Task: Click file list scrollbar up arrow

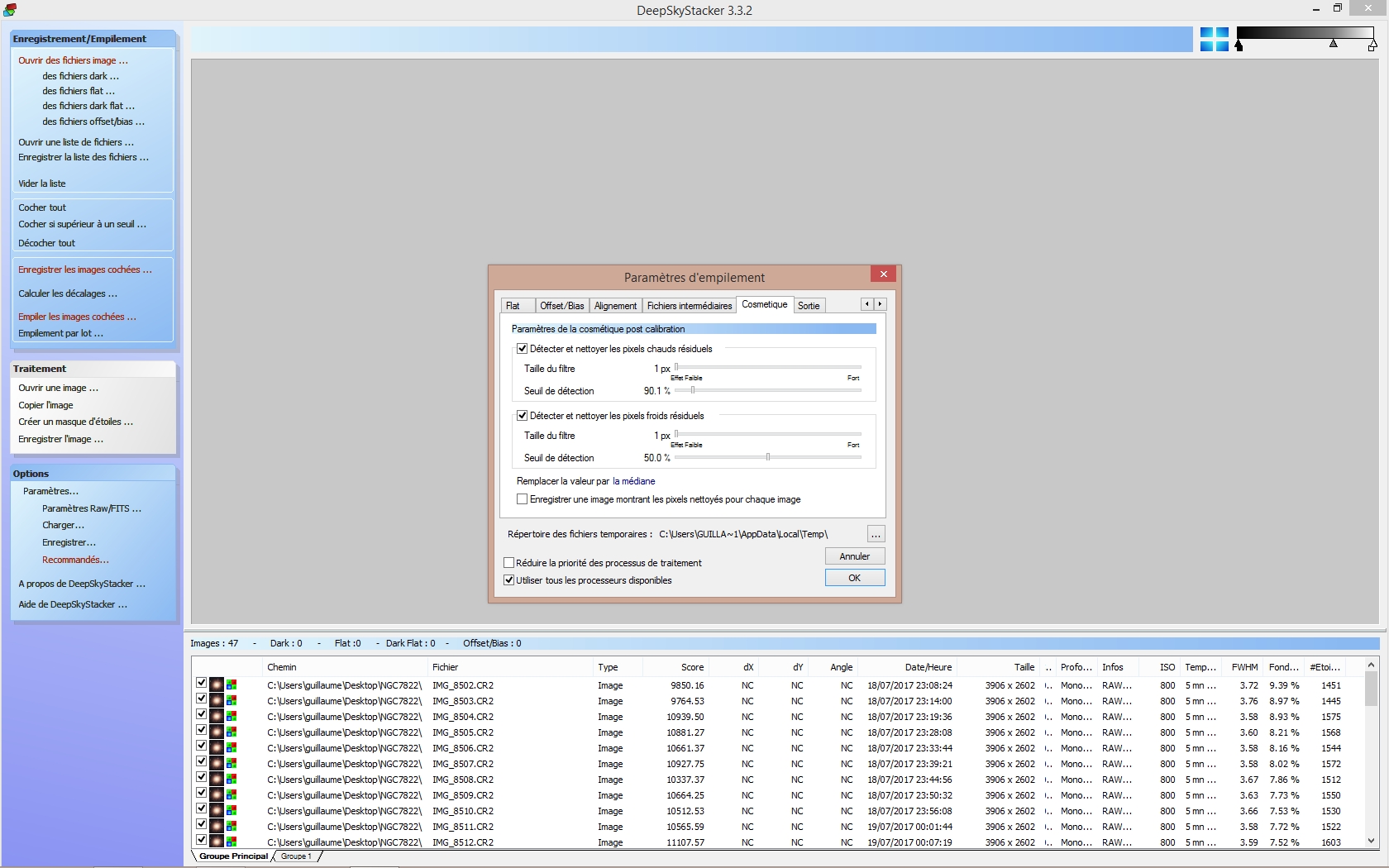Action: (1371, 665)
